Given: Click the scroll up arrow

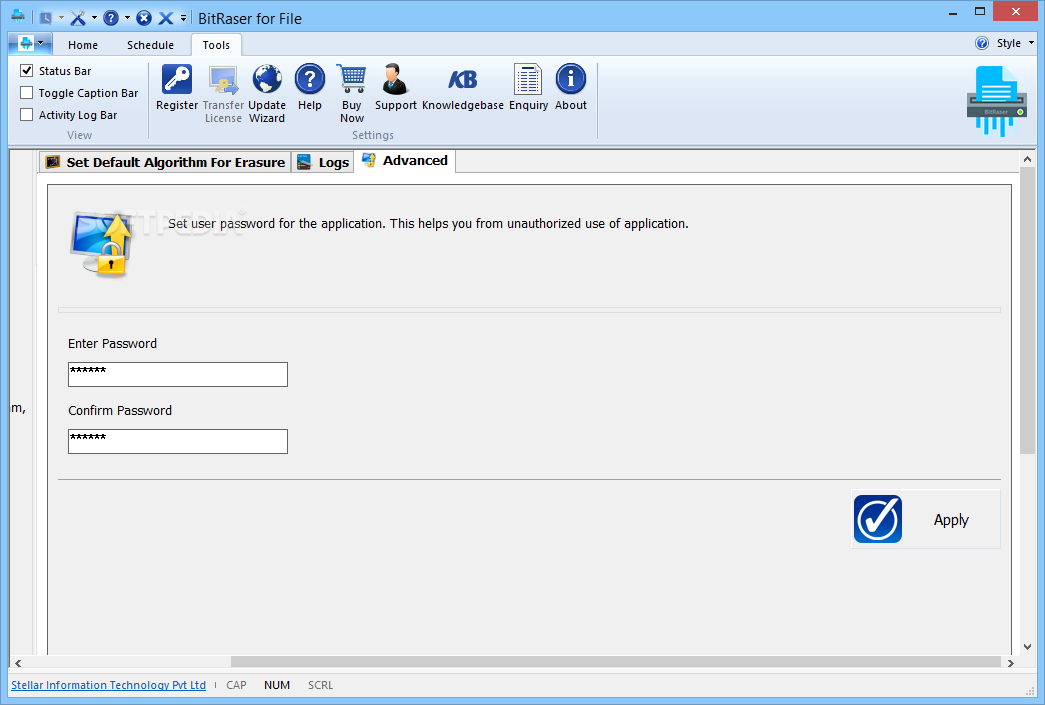Looking at the screenshot, I should 1027,159.
